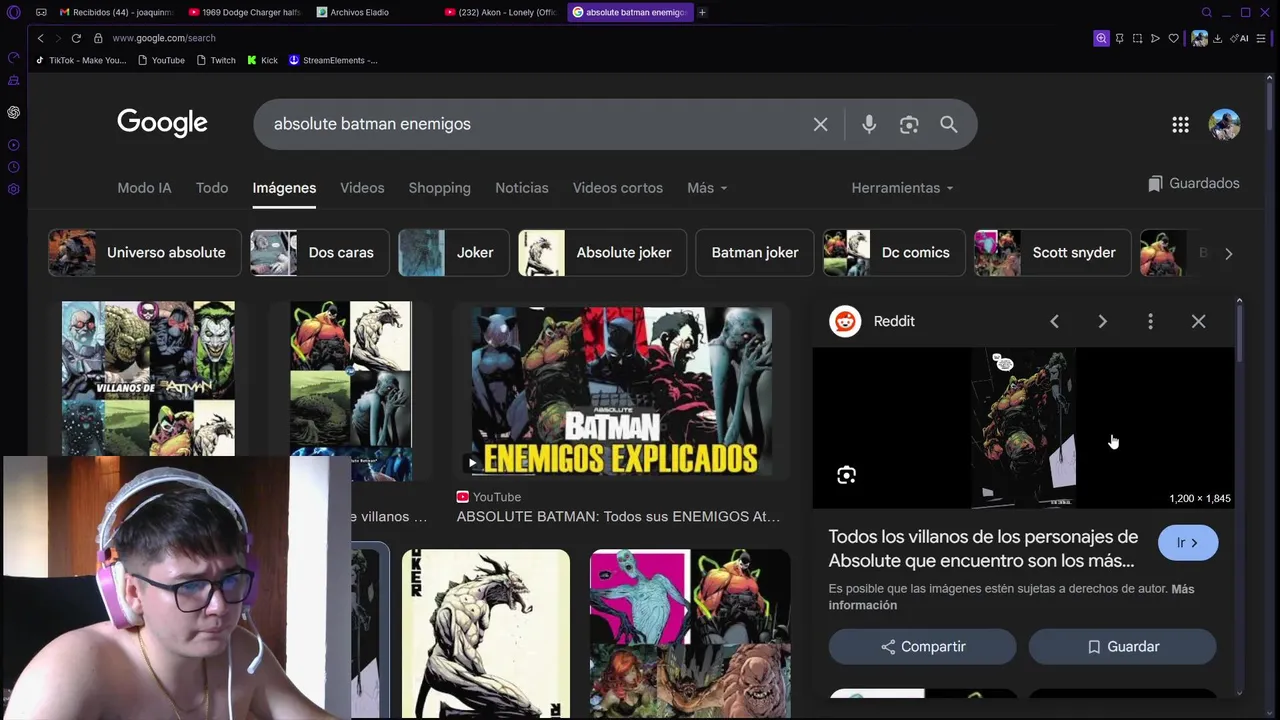Expand the Más dropdown menu
The image size is (1280, 720).
[x=707, y=188]
